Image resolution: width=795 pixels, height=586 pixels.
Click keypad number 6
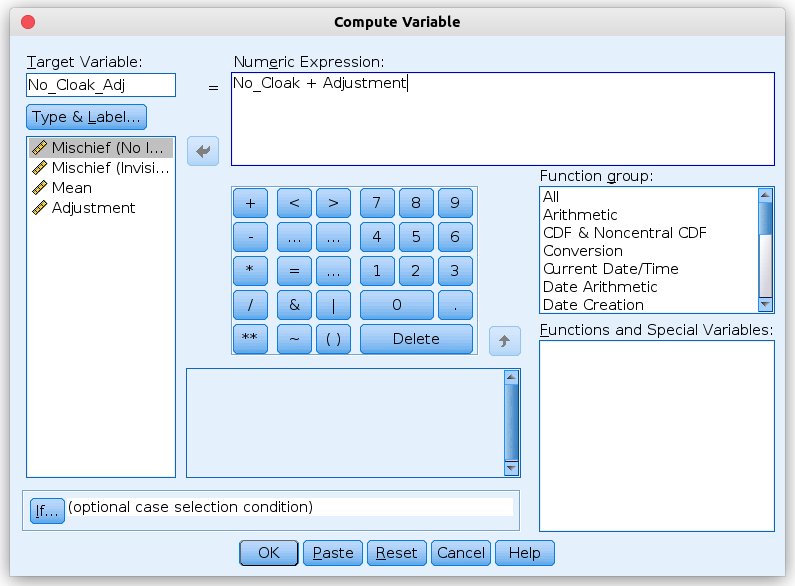[x=455, y=237]
